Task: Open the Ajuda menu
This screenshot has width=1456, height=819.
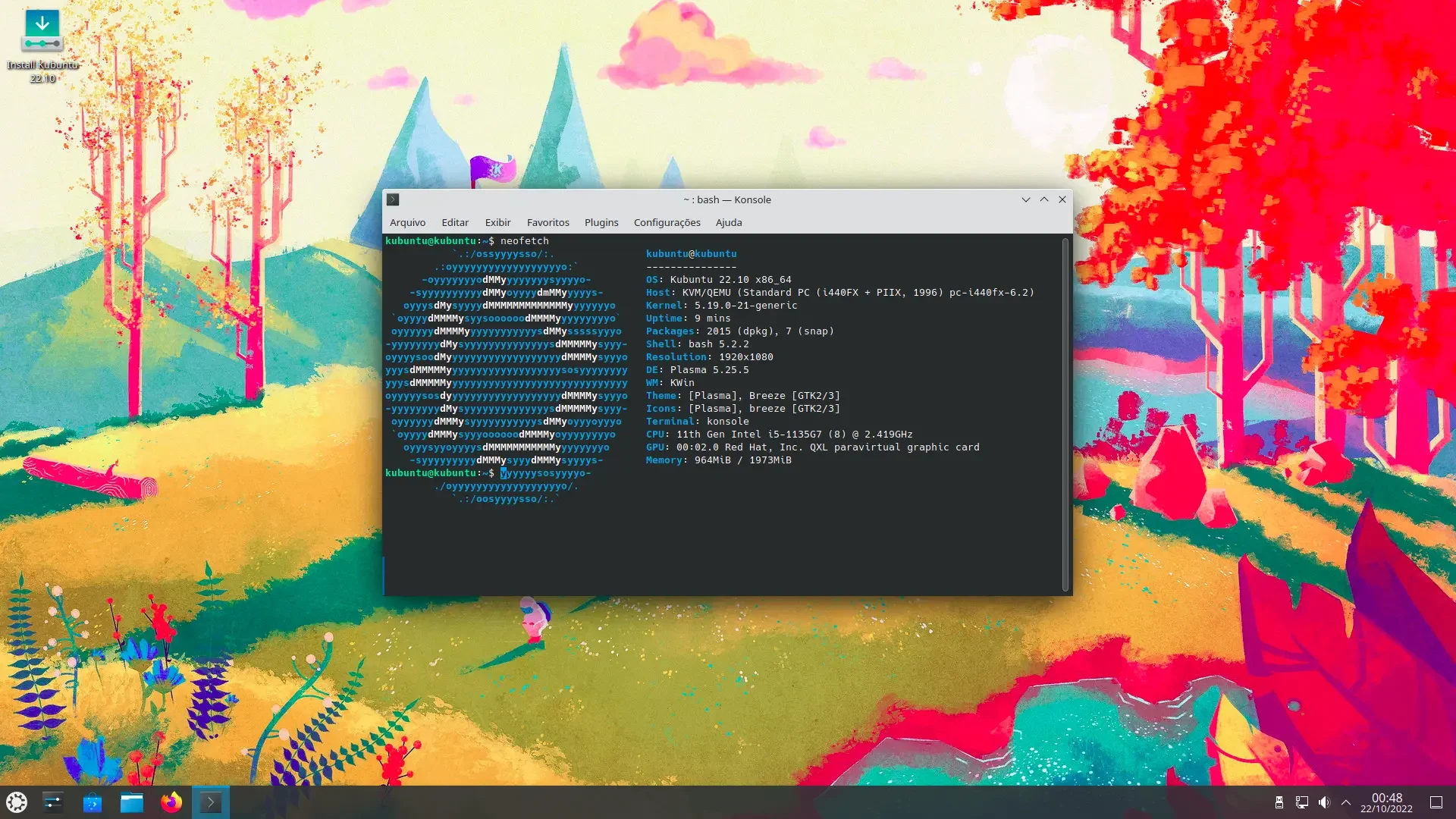Action: tap(729, 222)
